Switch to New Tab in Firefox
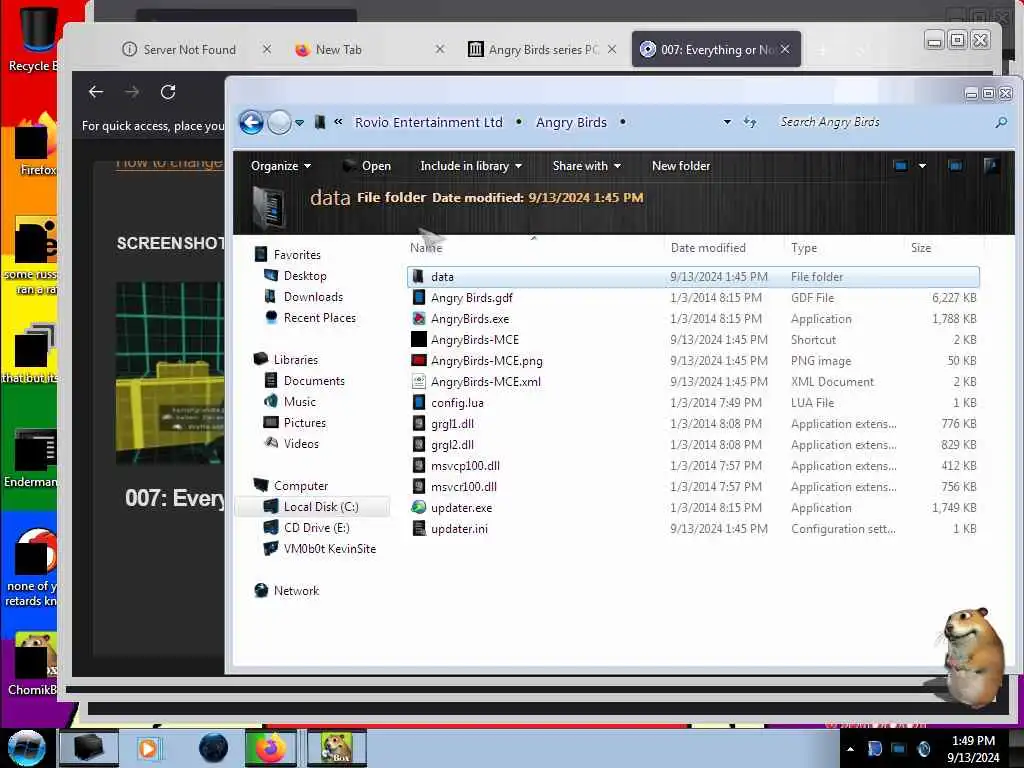Viewport: 1024px width, 768px height. [x=338, y=50]
